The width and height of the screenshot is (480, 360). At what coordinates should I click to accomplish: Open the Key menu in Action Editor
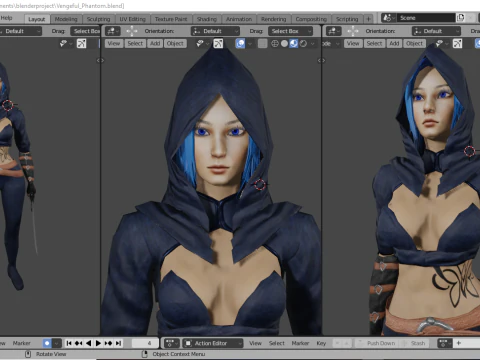(321, 343)
